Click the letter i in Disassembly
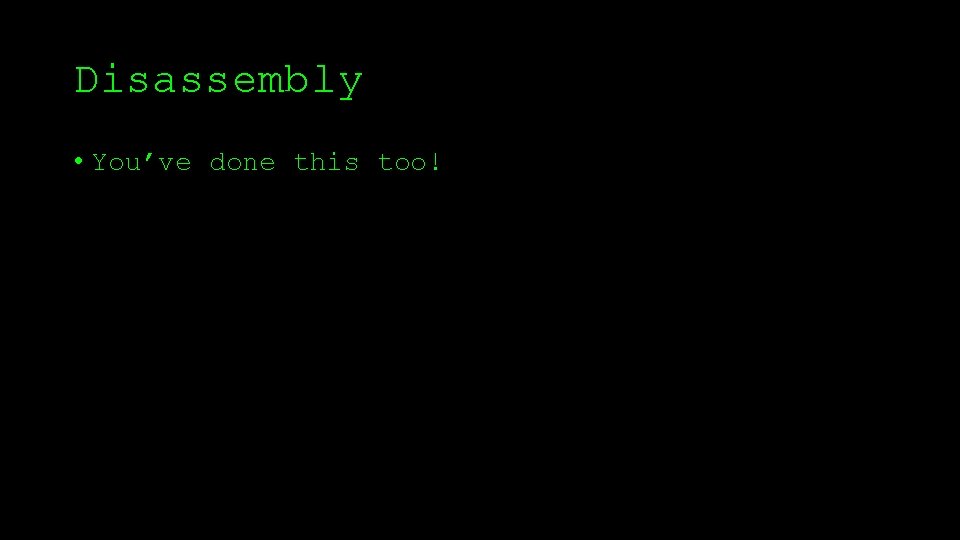 (113, 80)
